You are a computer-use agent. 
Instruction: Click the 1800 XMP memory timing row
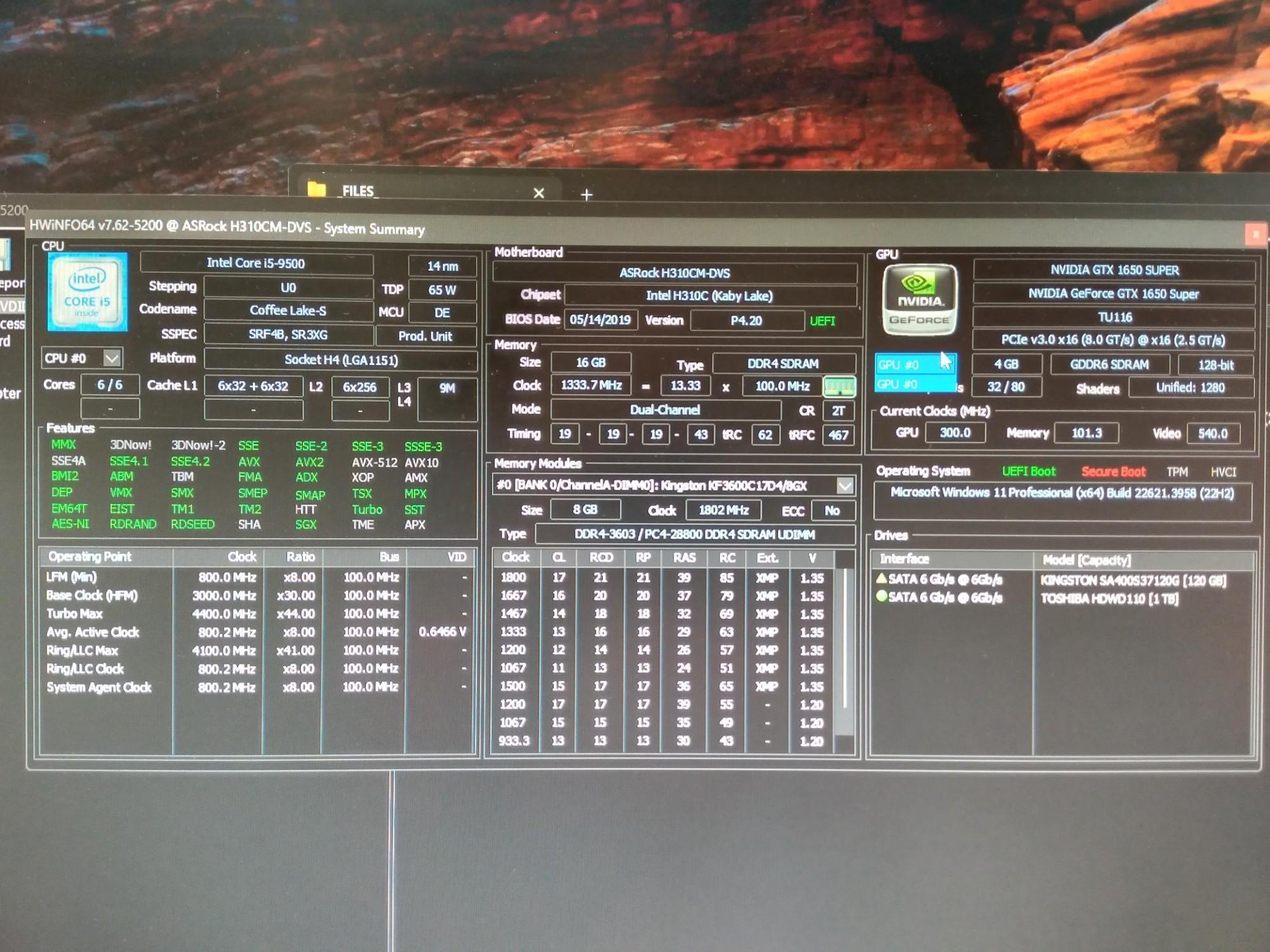click(664, 578)
